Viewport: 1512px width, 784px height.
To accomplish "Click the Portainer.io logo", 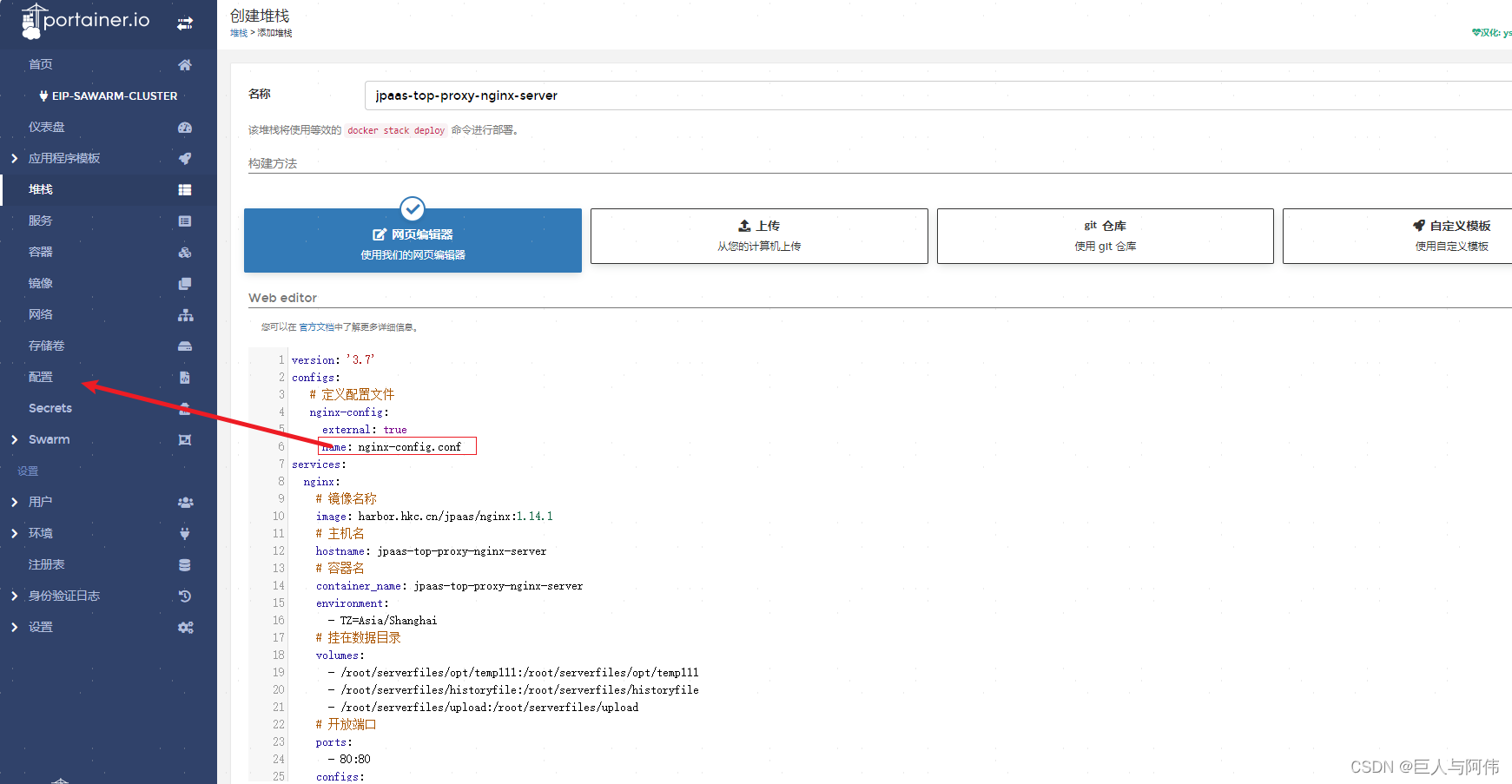I will (x=85, y=22).
